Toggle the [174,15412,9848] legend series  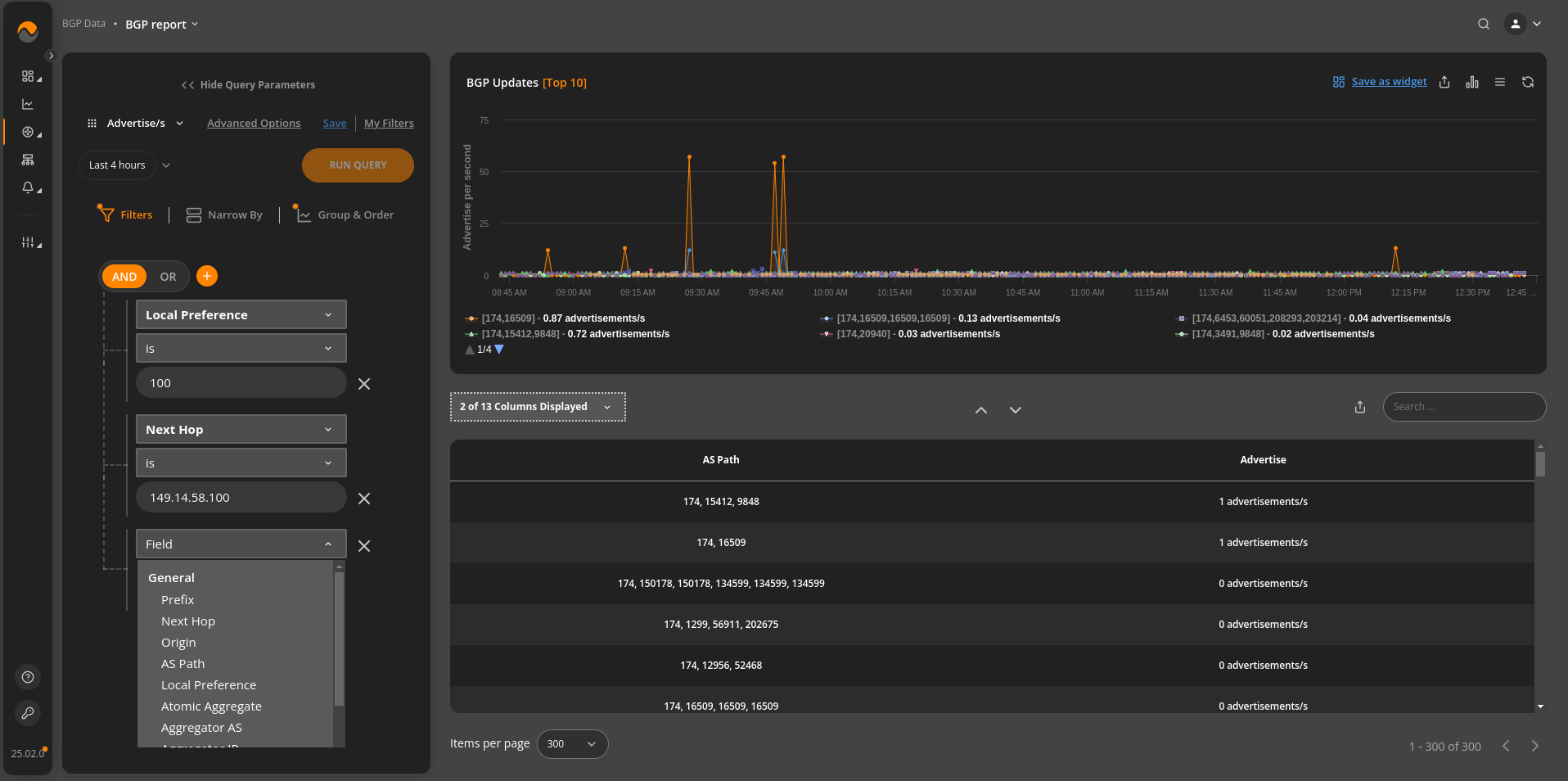[567, 334]
